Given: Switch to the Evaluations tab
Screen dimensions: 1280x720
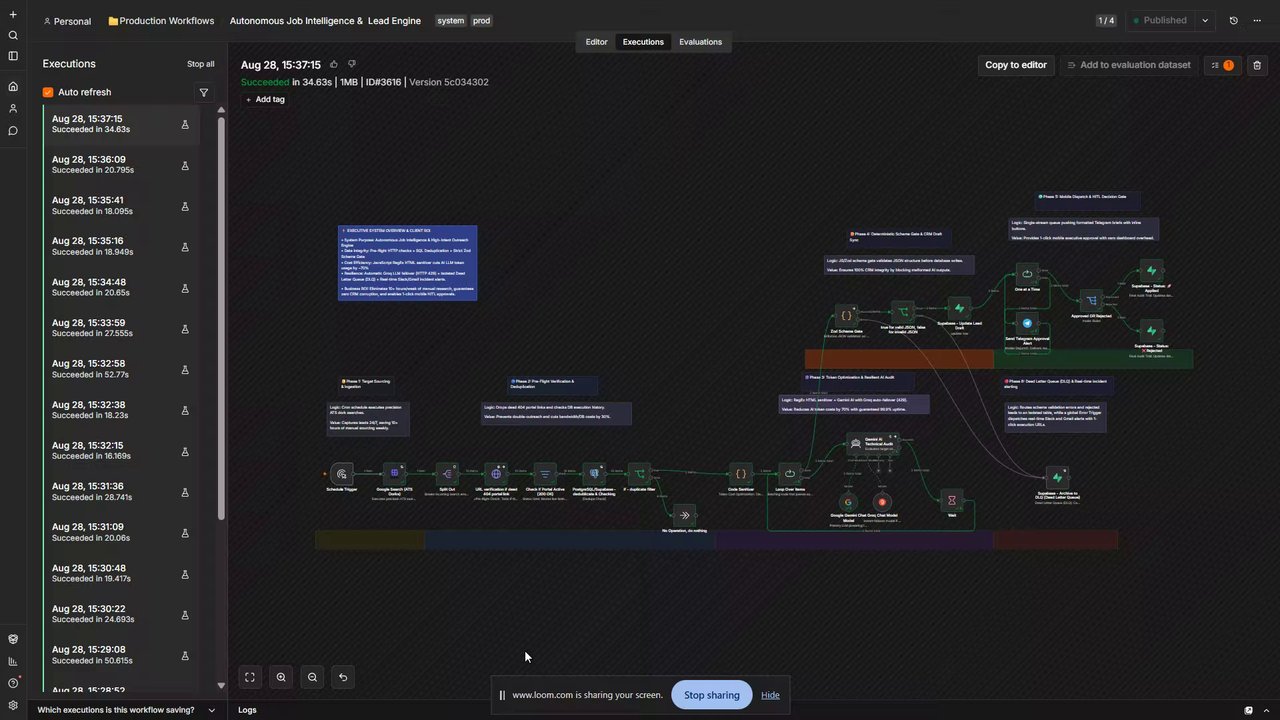Looking at the screenshot, I should tap(700, 42).
